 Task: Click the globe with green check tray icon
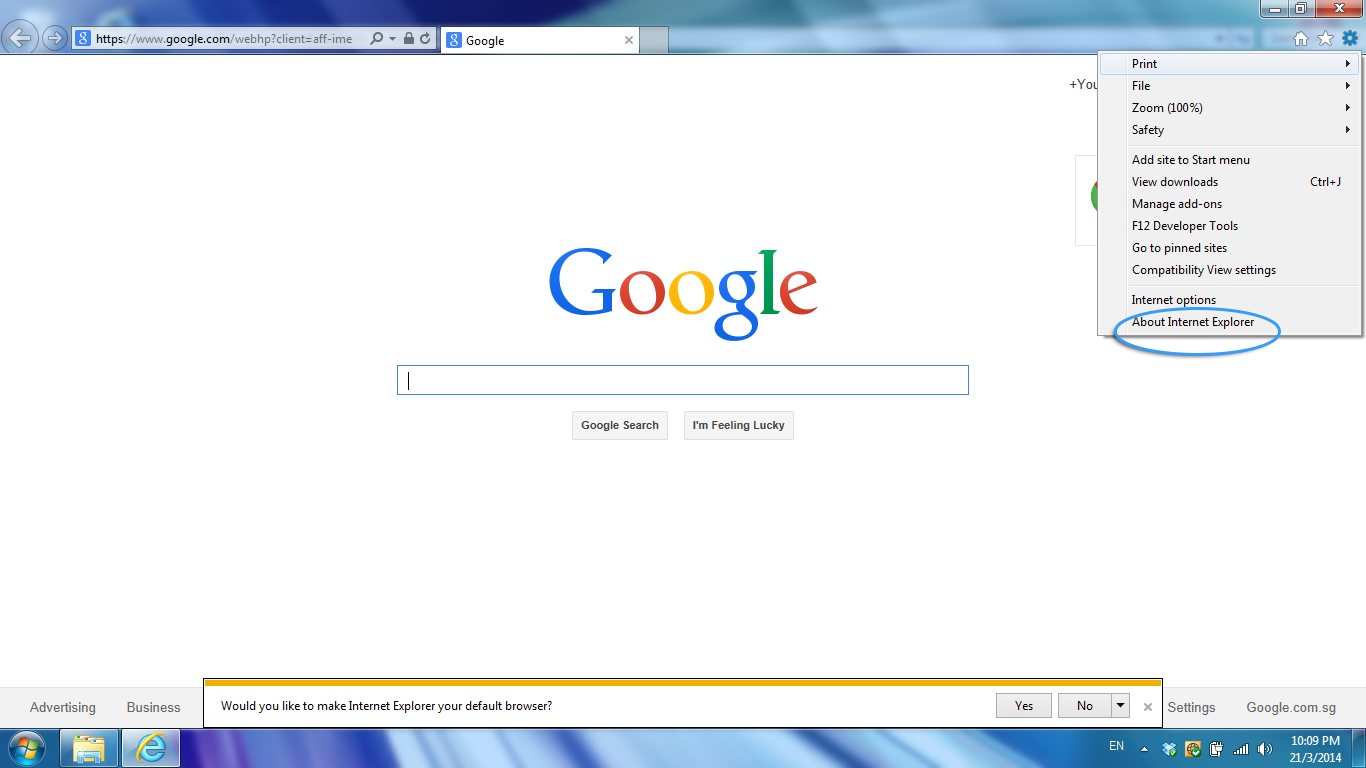click(1193, 749)
